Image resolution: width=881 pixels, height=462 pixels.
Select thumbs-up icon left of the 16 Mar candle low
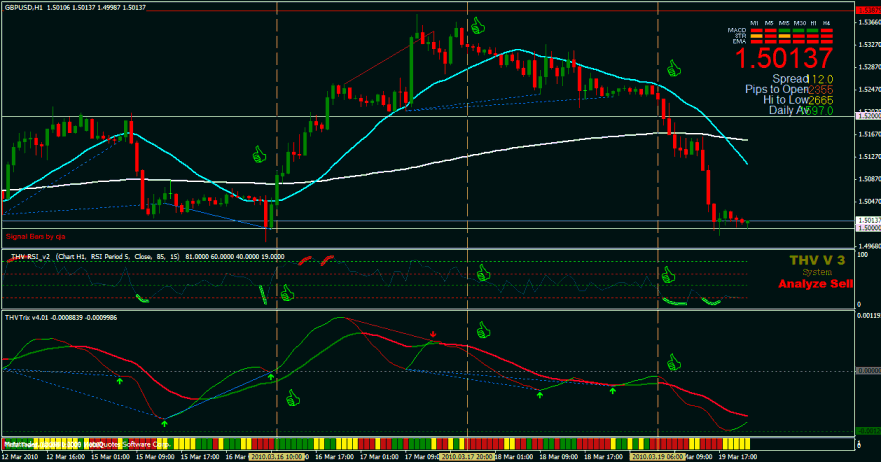tap(259, 154)
